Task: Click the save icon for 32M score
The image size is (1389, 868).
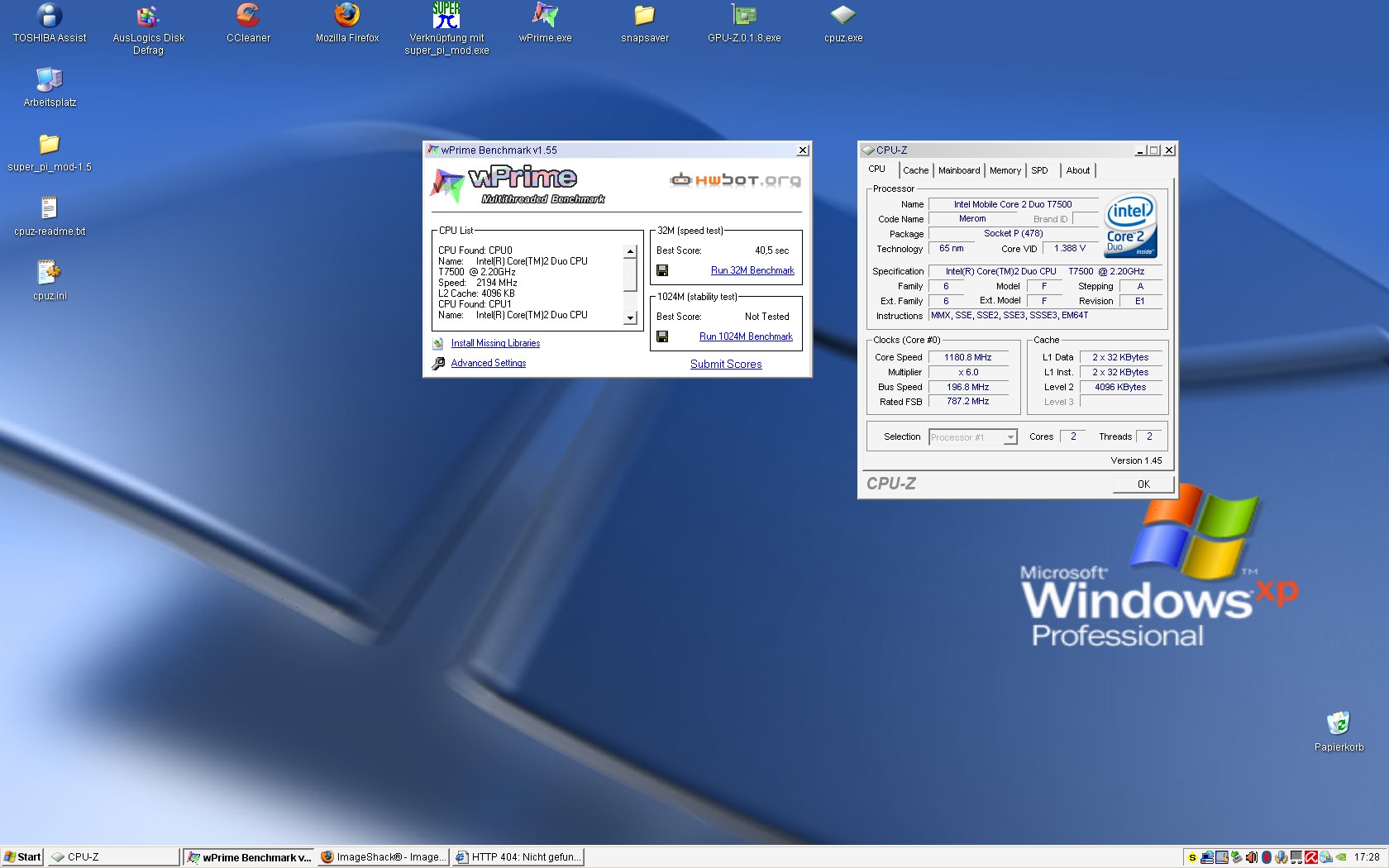Action: [662, 270]
